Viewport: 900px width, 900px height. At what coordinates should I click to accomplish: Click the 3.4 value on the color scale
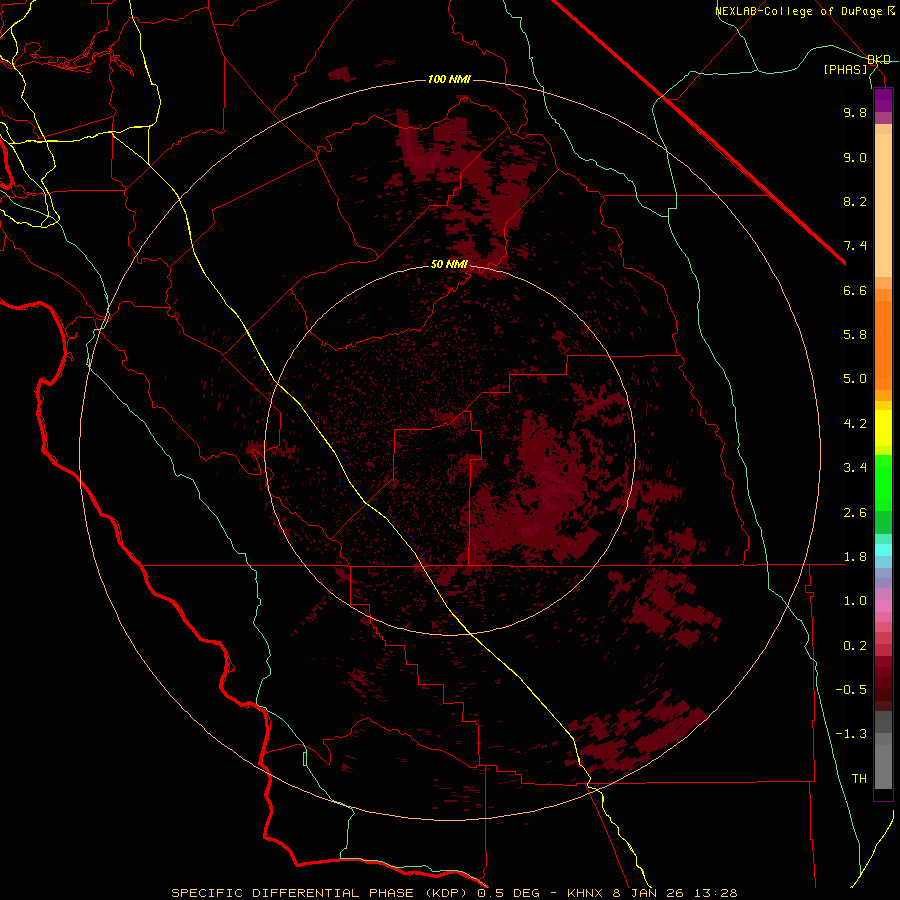pyautogui.click(x=855, y=468)
